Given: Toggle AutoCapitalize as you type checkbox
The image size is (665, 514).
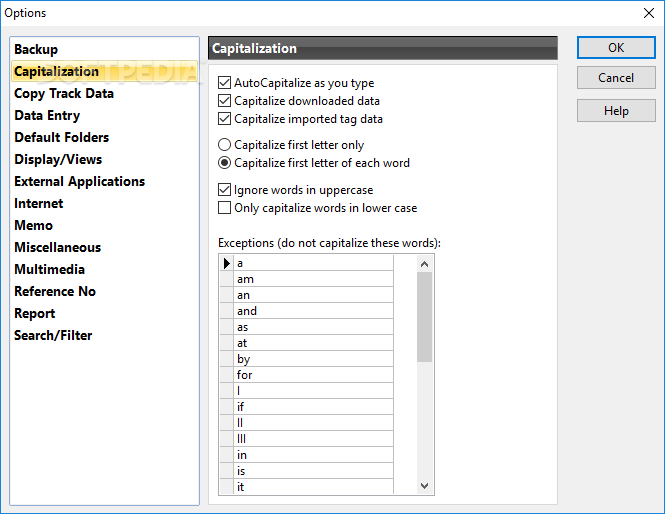Looking at the screenshot, I should pos(225,83).
